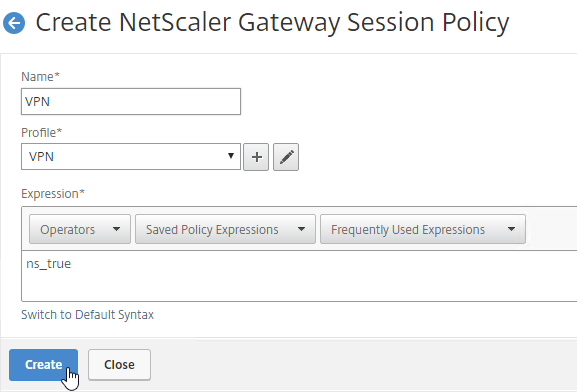Go back using the blue arrow icon
Image resolution: width=577 pixels, height=392 pixels.
point(14,23)
